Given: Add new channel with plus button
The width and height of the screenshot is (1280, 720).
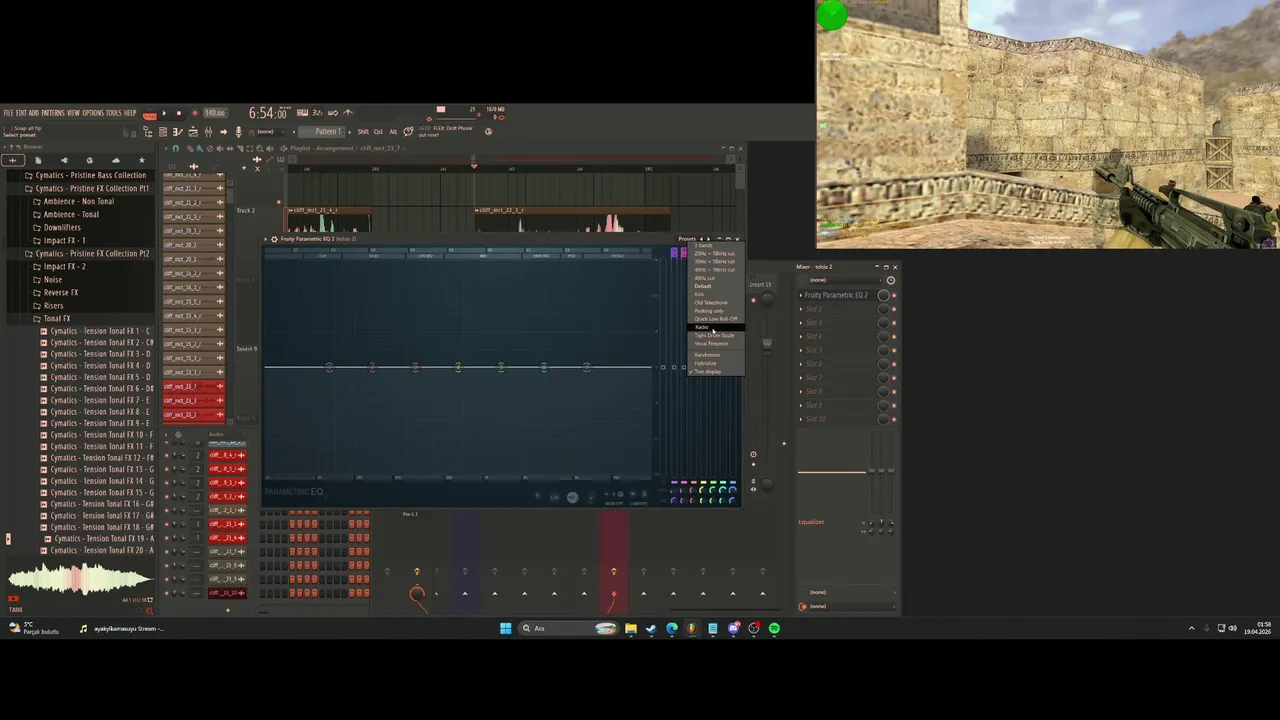Looking at the screenshot, I should (227, 610).
